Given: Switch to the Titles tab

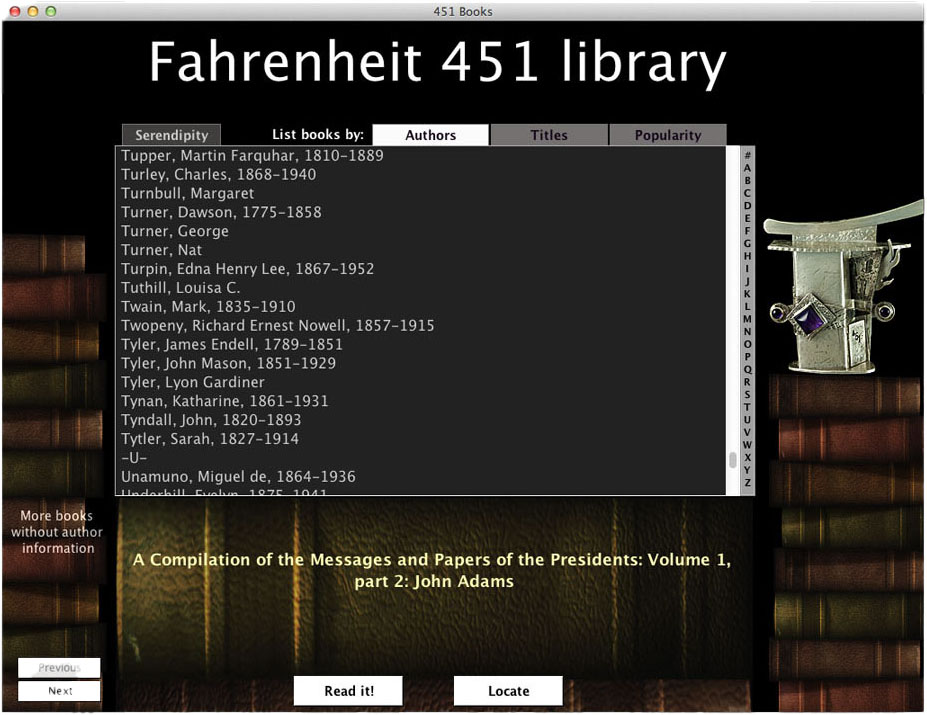Looking at the screenshot, I should pos(548,135).
